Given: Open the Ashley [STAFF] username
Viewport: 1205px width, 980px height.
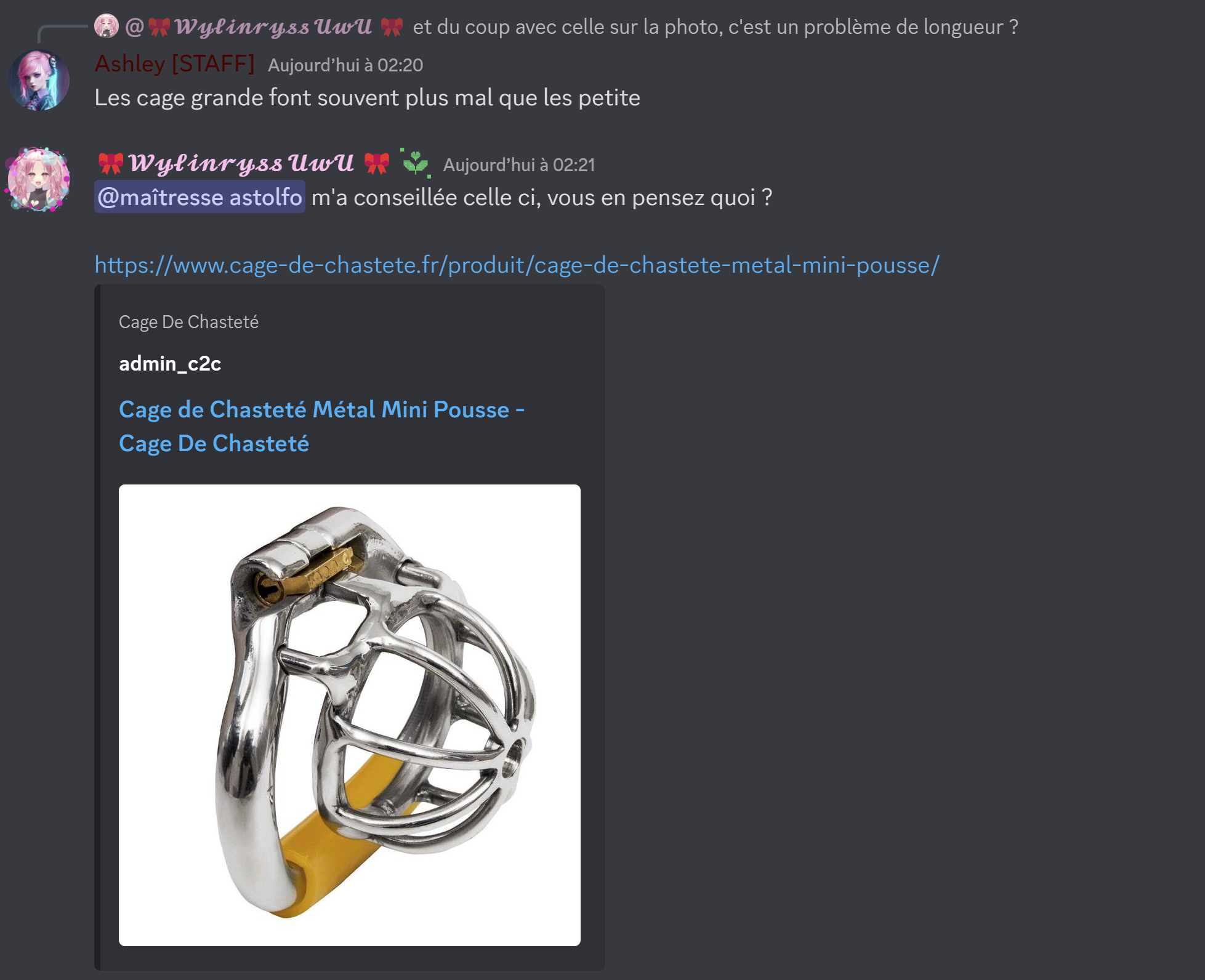Looking at the screenshot, I should tap(175, 63).
